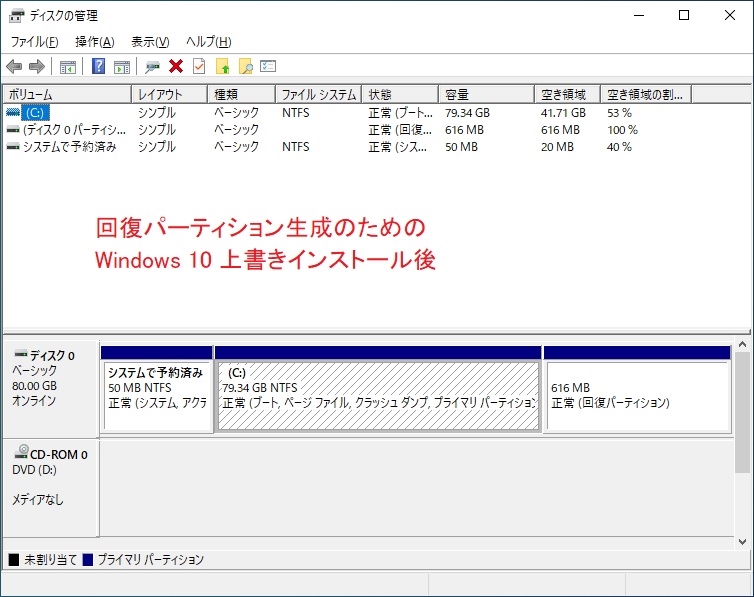Click the graphical pane scrollbar down arrow
The width and height of the screenshot is (754, 597).
tap(742, 542)
